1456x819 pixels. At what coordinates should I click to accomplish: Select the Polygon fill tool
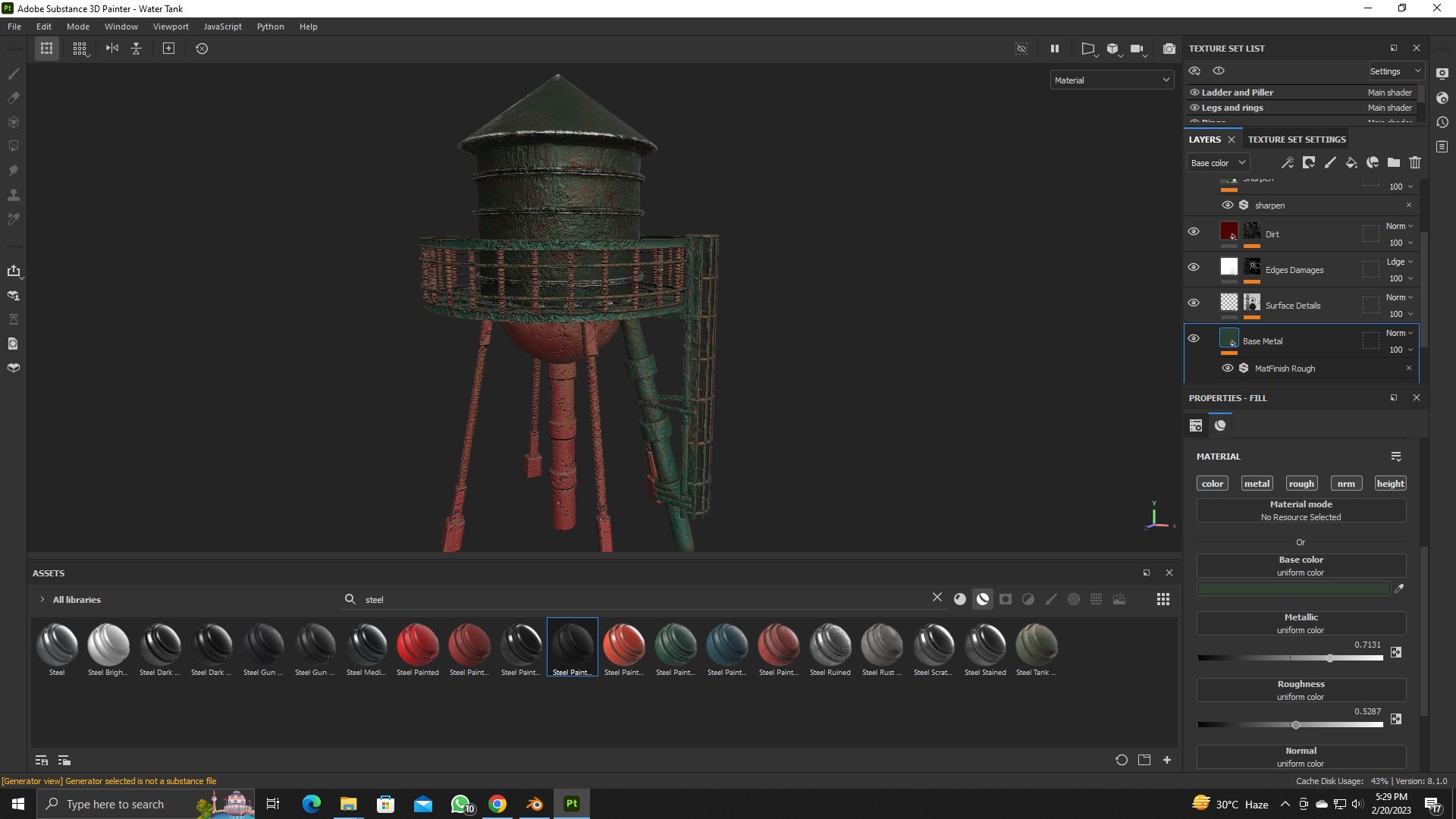13,146
